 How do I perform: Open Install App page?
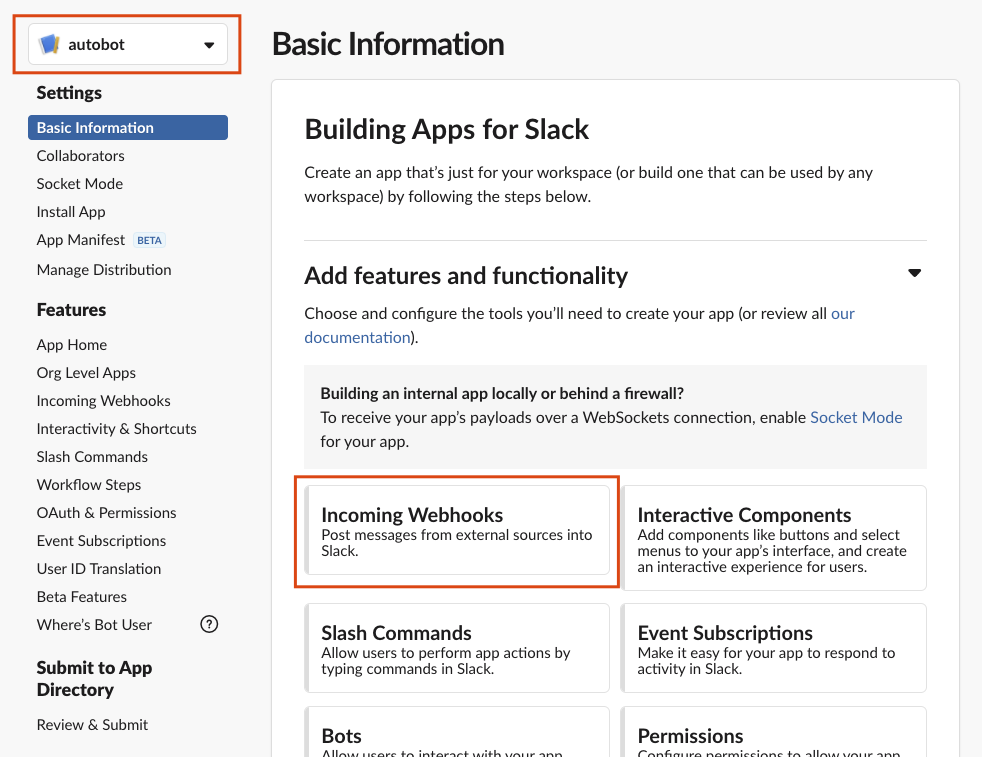pos(71,212)
